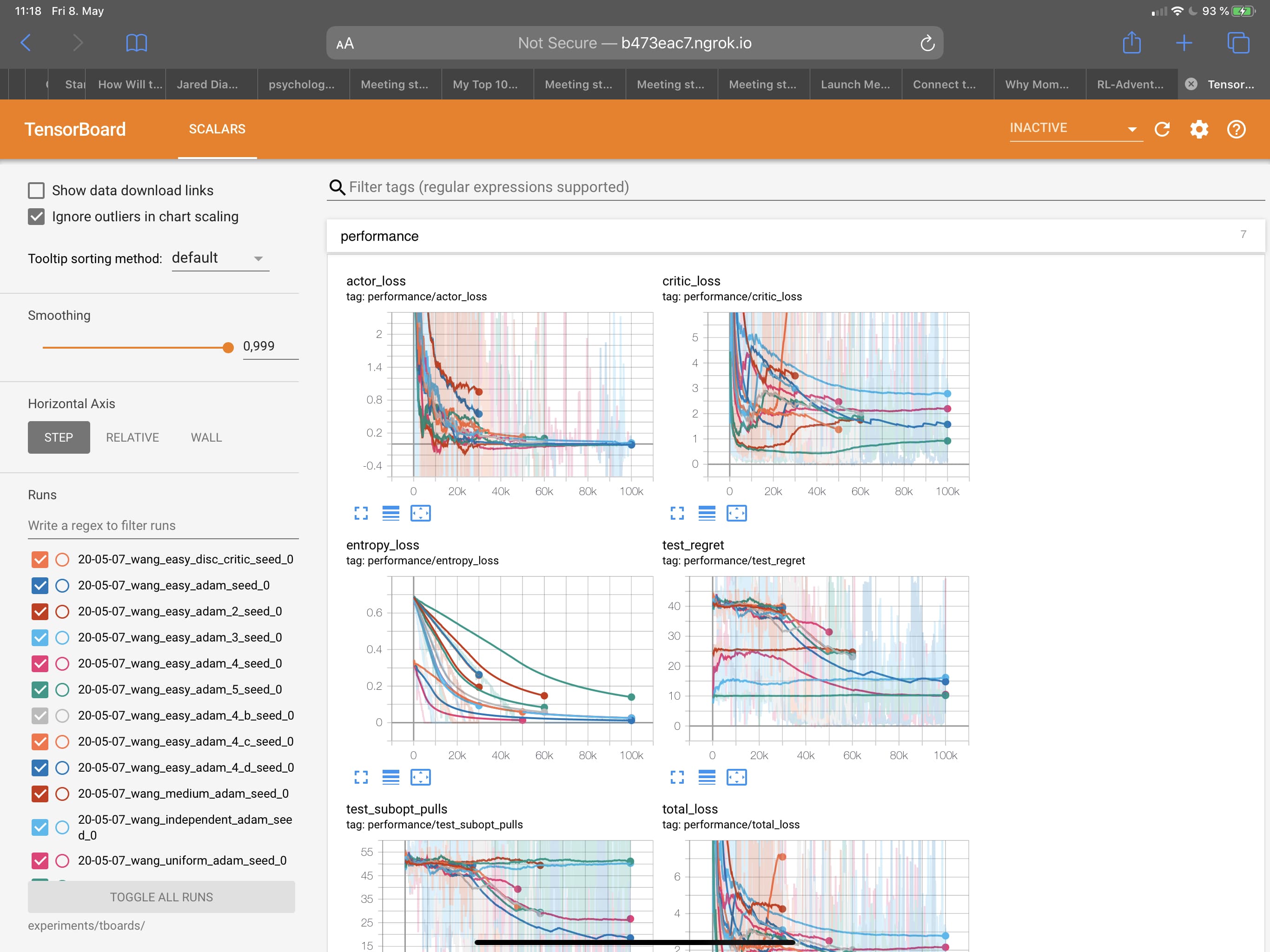Screen dimensions: 1270x952
Task: Toggle y-axis log scale on critic_loss chart
Action: (x=707, y=513)
